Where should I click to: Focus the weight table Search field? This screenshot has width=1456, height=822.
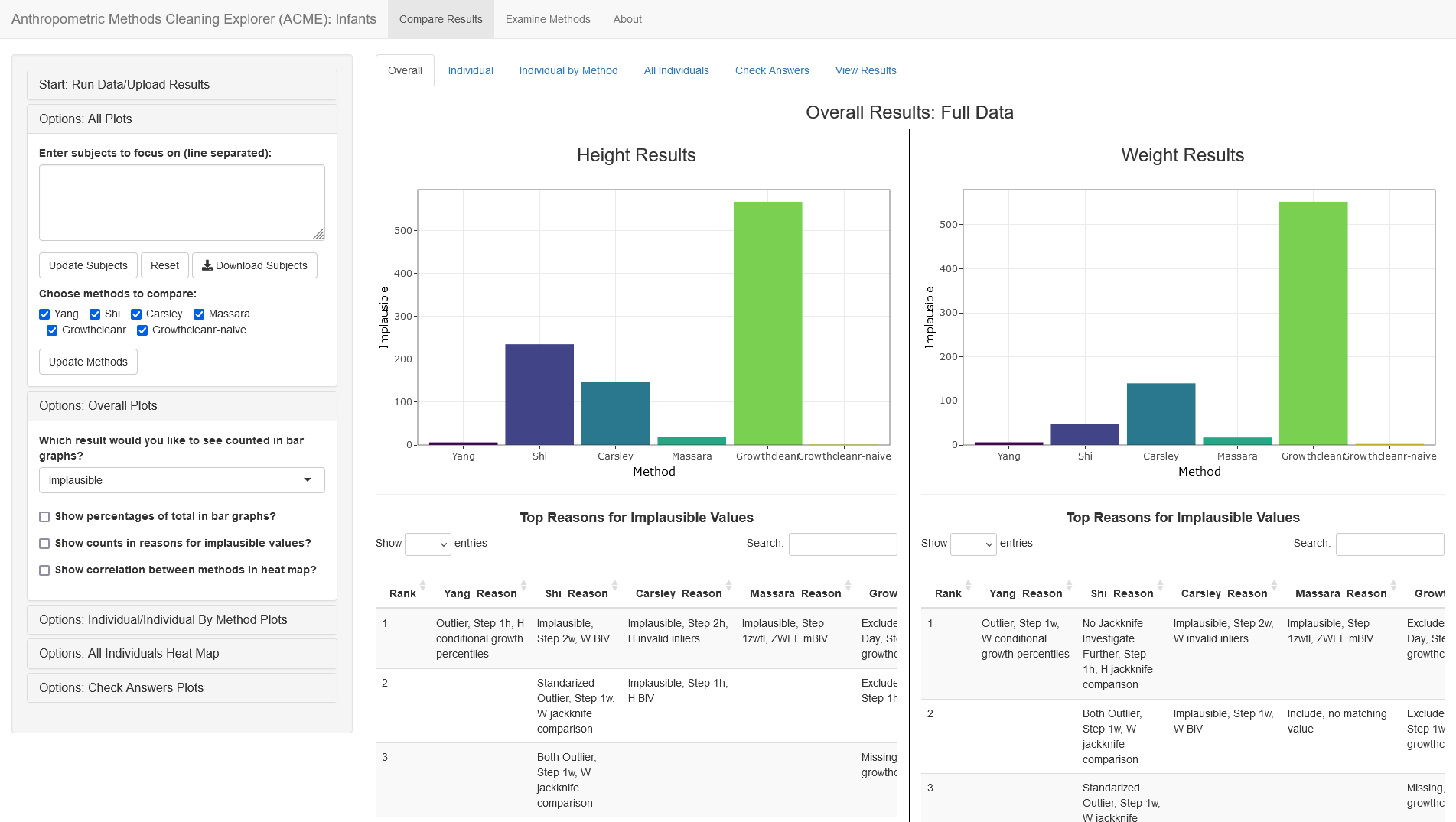(x=1390, y=544)
